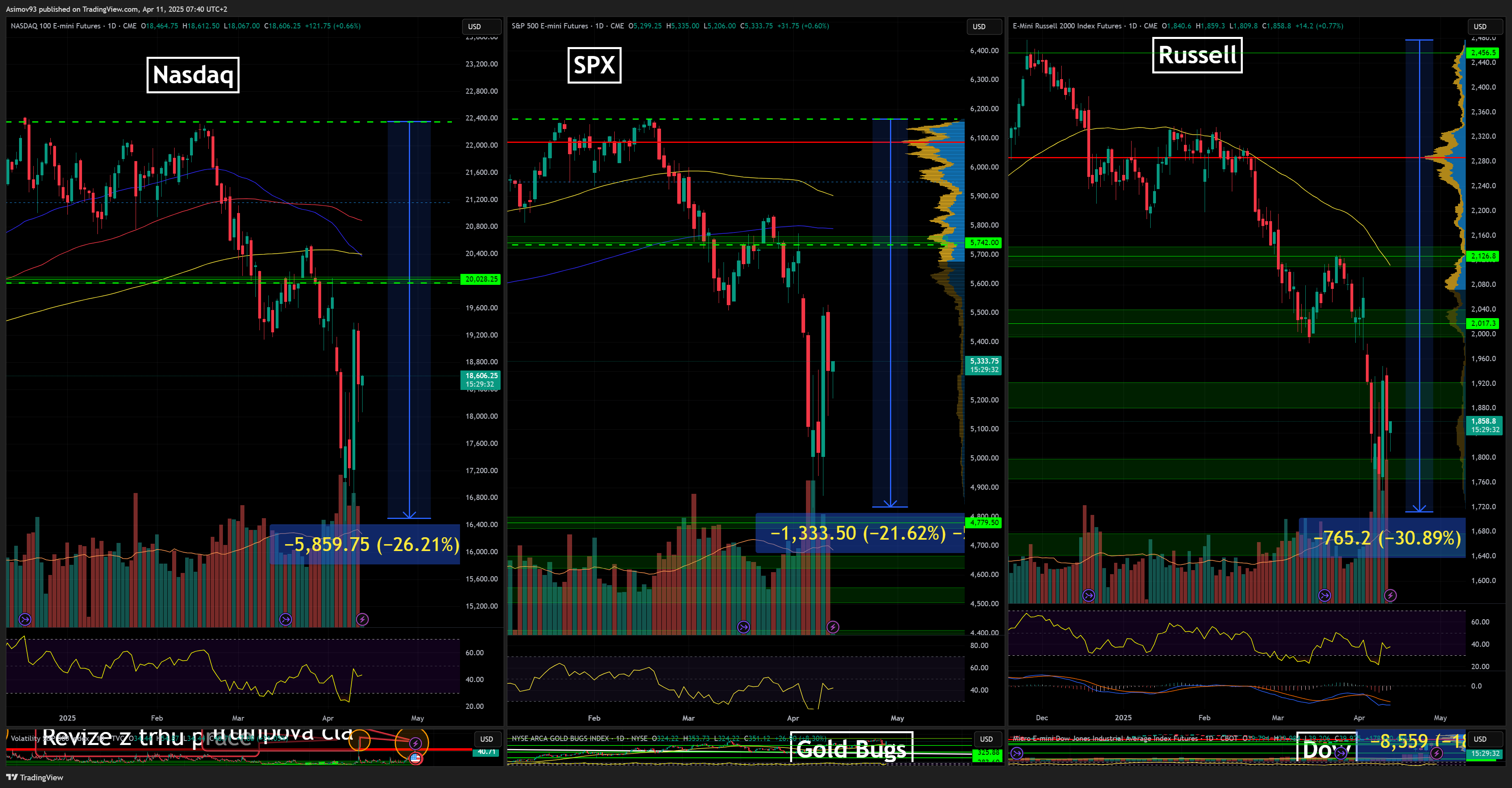Click the first rollover icon on Russell chart
Screen dimensions: 1512x788
point(1088,596)
